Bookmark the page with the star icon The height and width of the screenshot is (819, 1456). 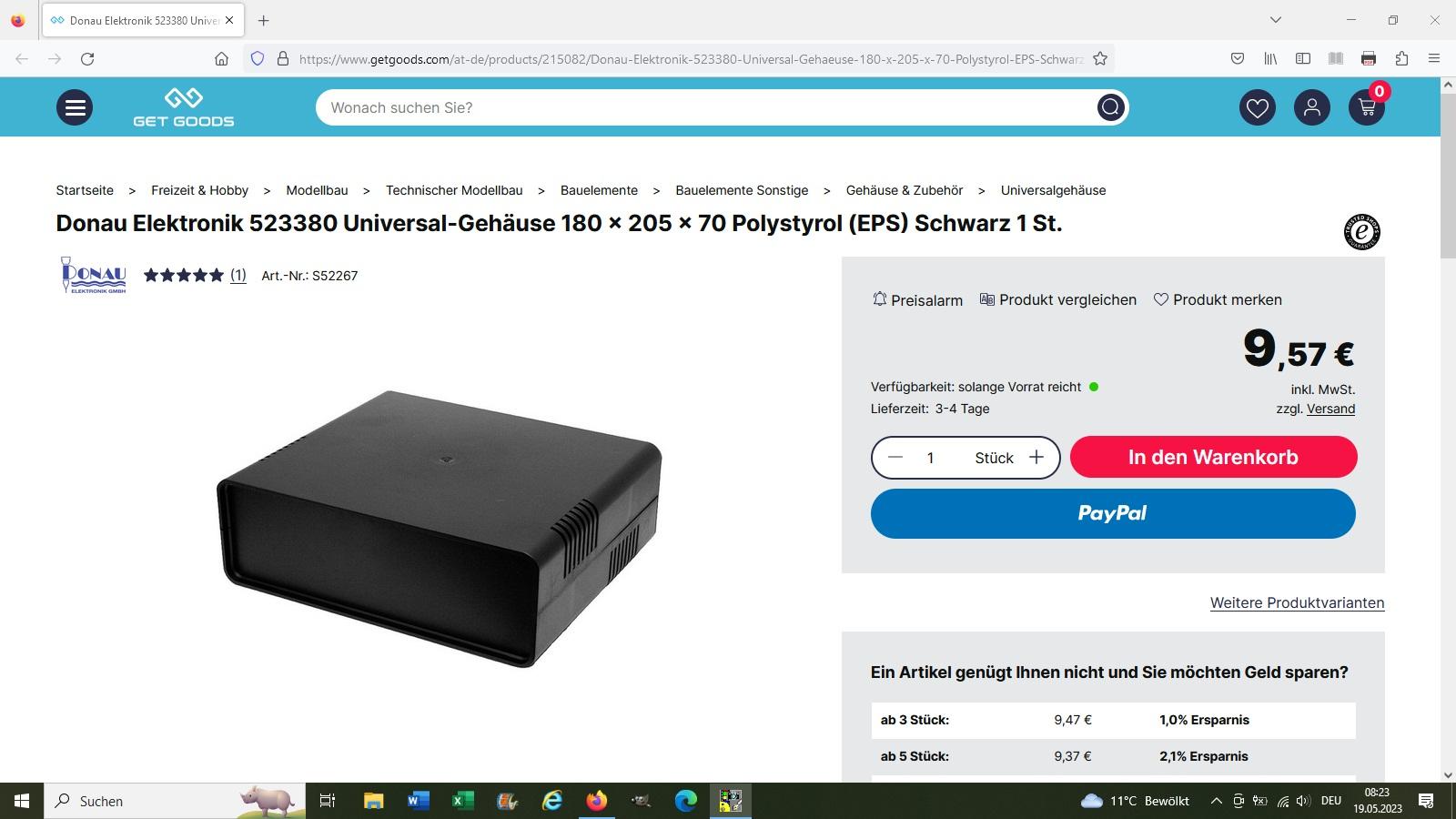coord(1100,58)
